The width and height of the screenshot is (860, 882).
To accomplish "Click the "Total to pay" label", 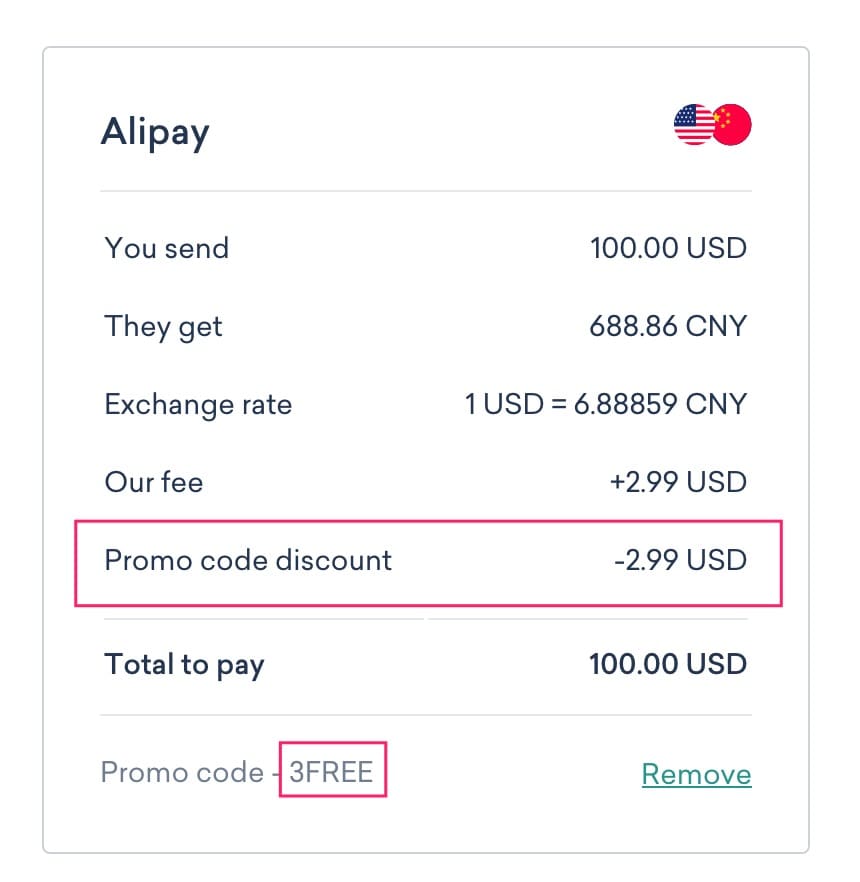I will (x=184, y=664).
